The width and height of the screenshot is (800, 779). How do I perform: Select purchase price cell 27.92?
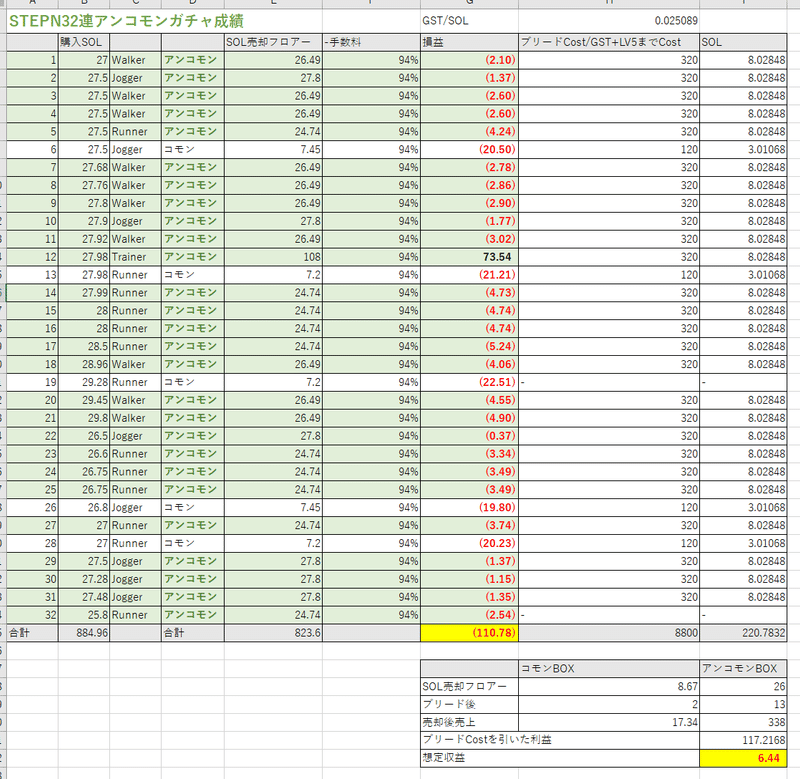click(x=84, y=239)
